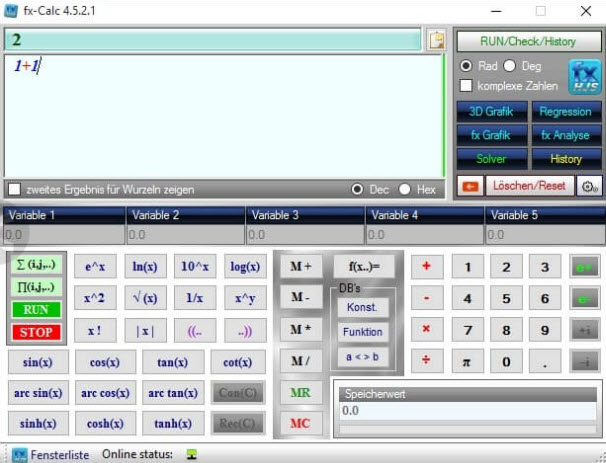Click the square root √(x) key
The height and width of the screenshot is (463, 606).
tap(145, 298)
